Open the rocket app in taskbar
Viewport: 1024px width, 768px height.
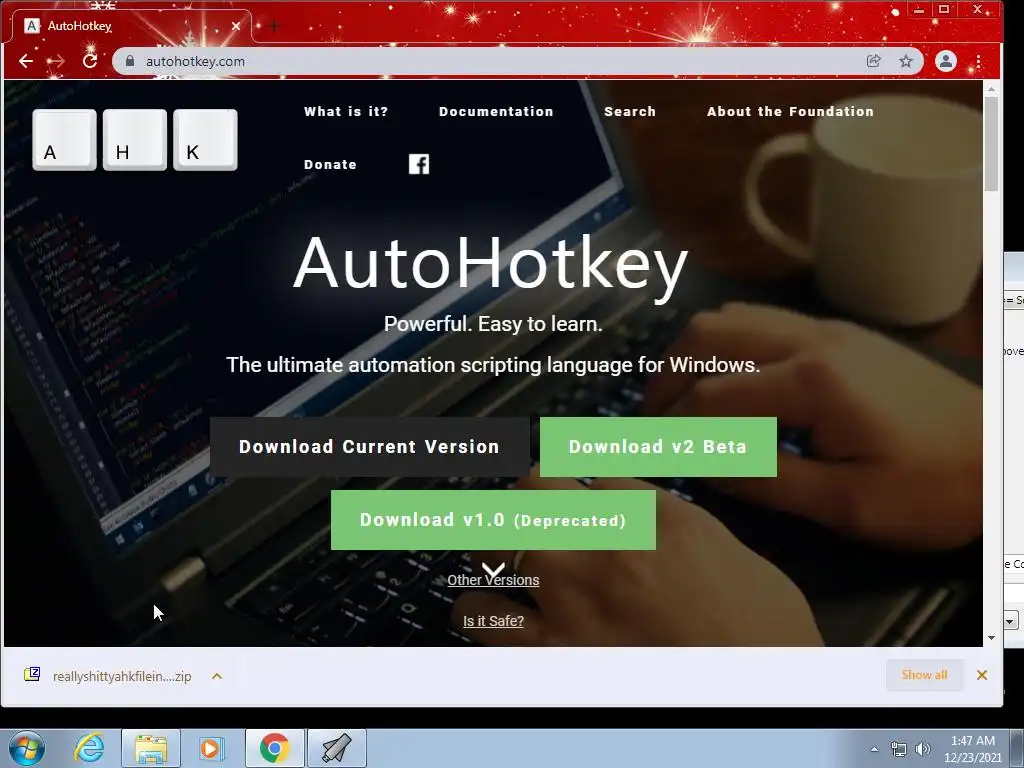tap(337, 748)
